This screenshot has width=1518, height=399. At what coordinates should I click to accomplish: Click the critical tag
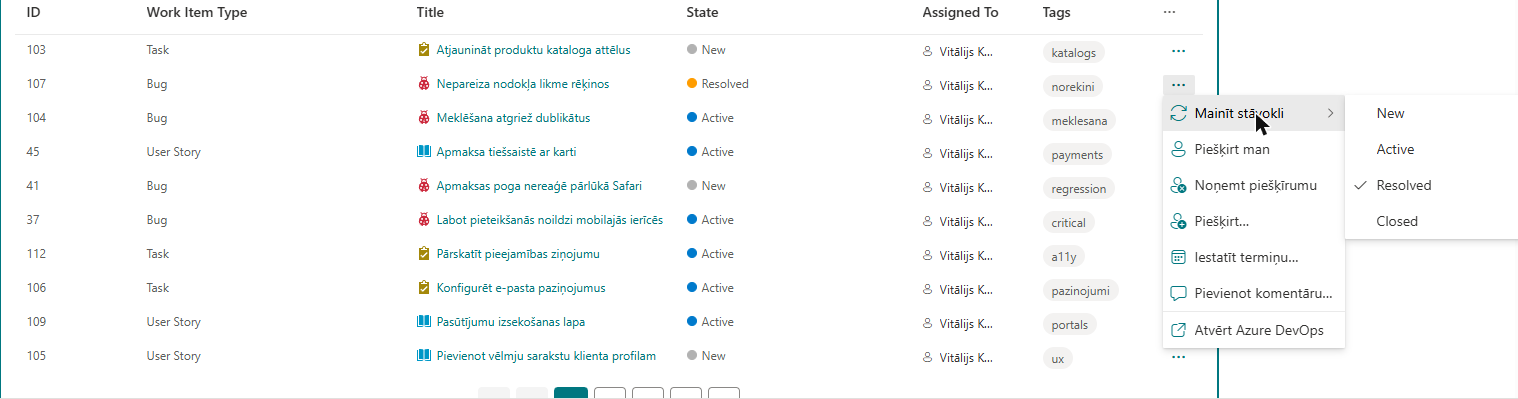tap(1069, 222)
